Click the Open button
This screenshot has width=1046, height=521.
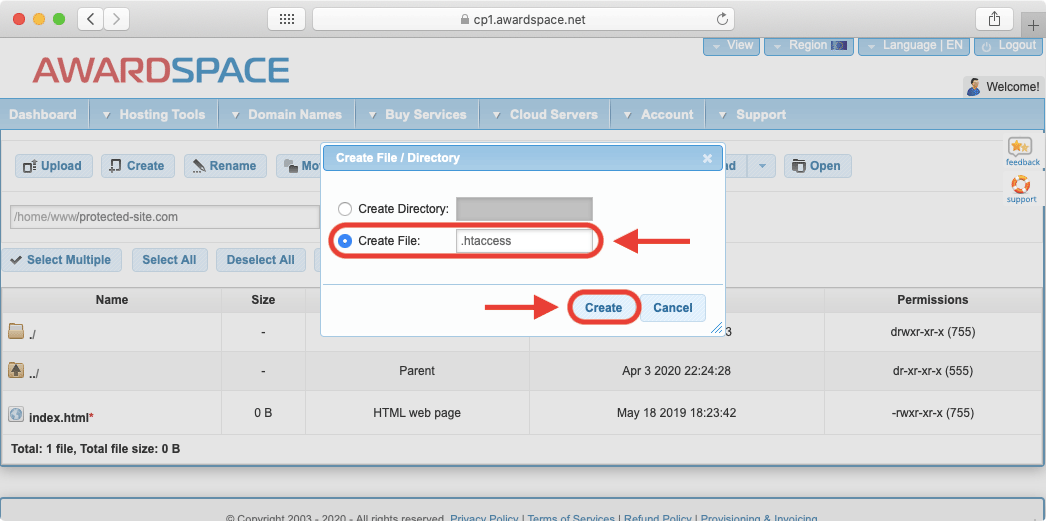(817, 166)
